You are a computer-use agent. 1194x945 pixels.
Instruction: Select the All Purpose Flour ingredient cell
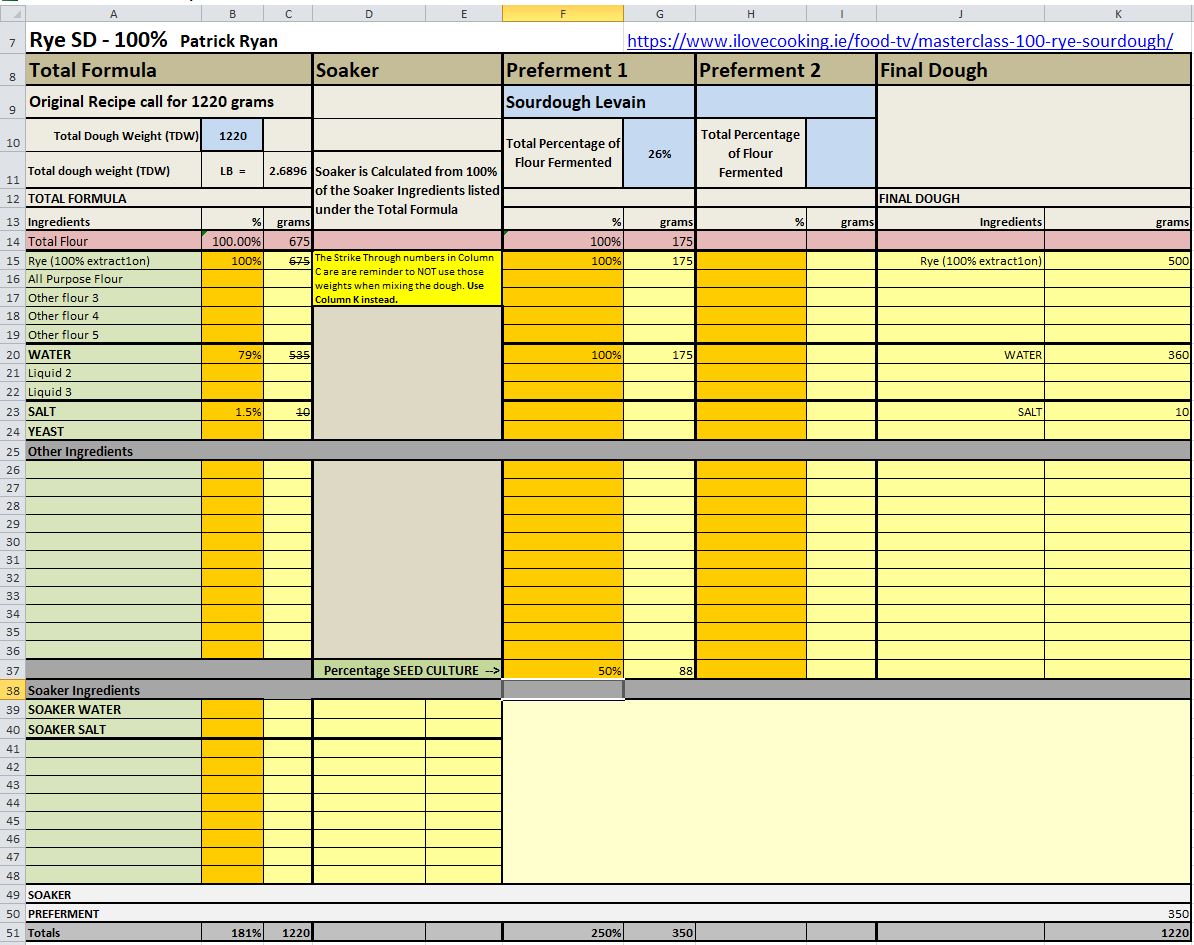[x=113, y=279]
